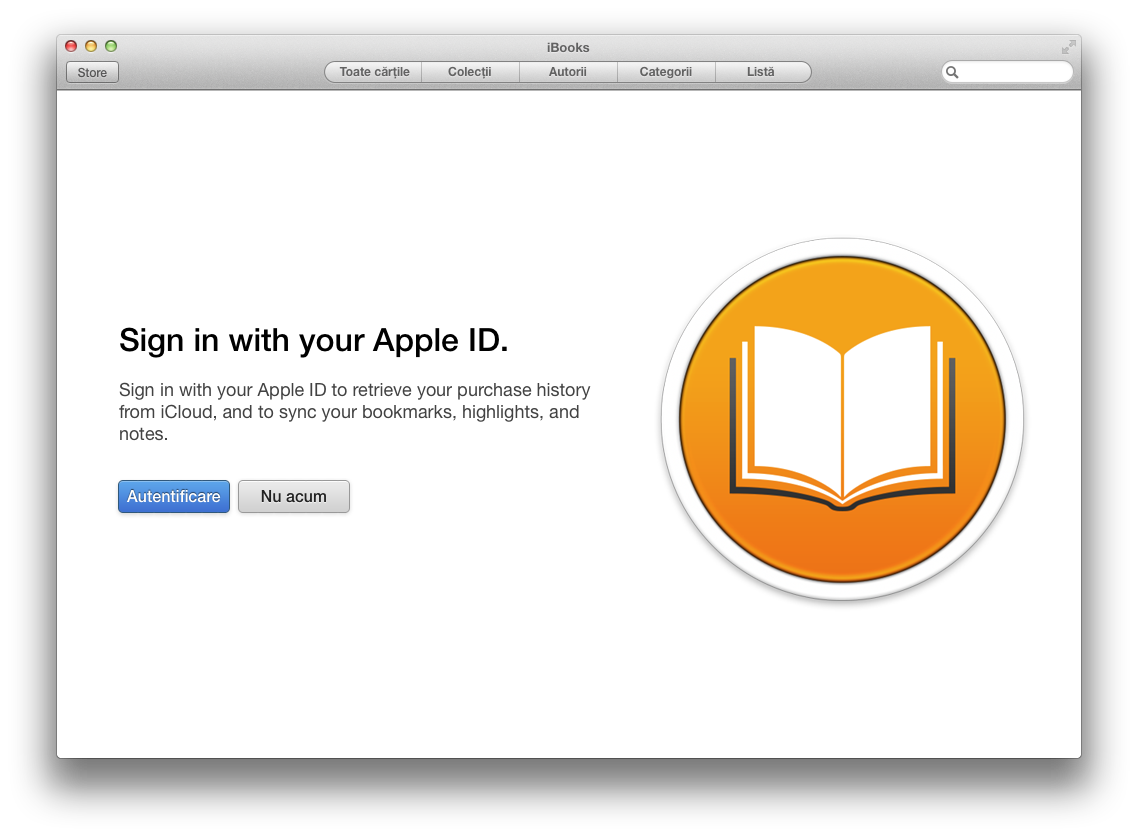Viewport: 1138px width, 837px height.
Task: Zoom window with the green button
Action: click(111, 46)
